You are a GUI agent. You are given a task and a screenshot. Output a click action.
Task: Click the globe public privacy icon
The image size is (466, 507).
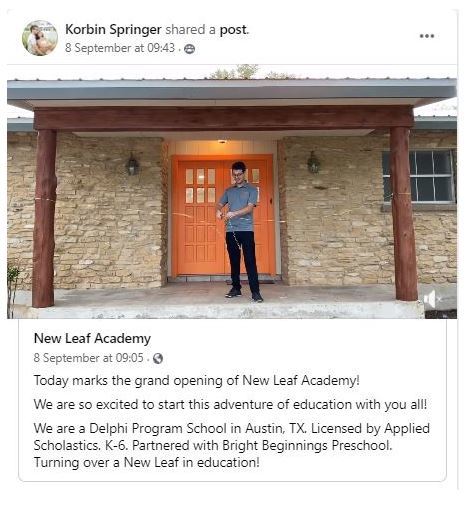pos(158,359)
